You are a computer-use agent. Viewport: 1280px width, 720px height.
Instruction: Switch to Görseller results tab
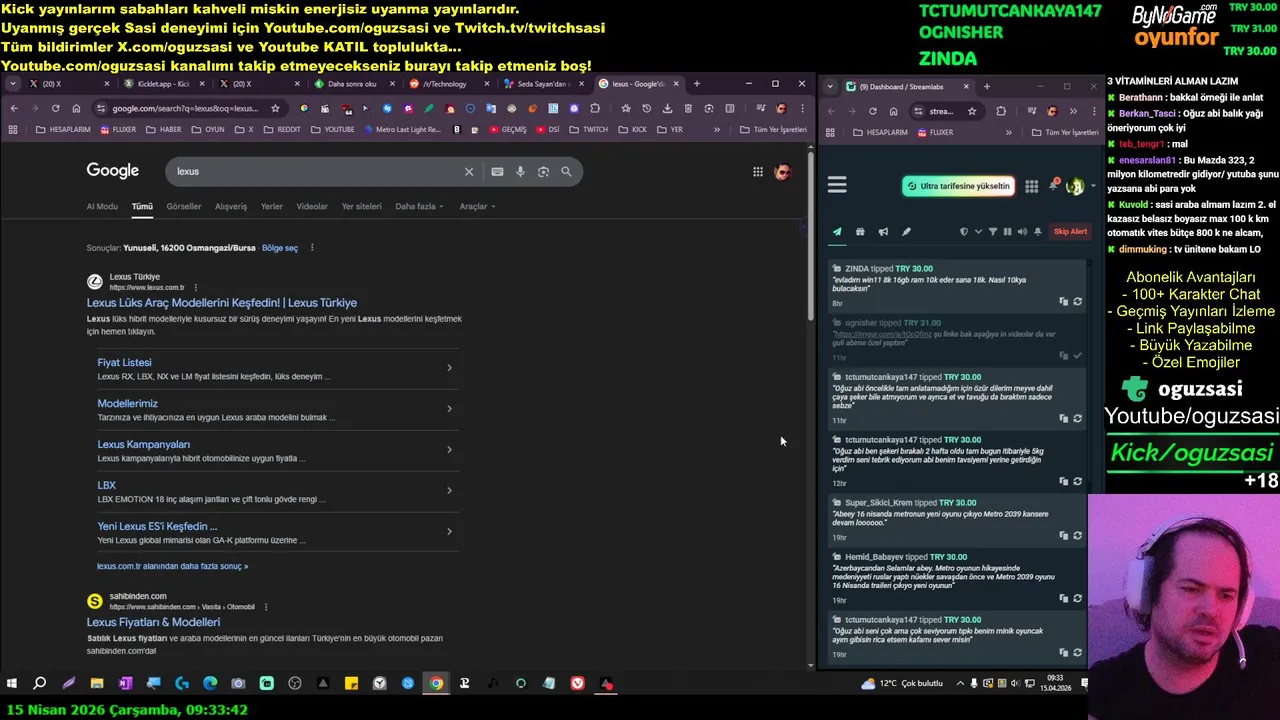(184, 207)
